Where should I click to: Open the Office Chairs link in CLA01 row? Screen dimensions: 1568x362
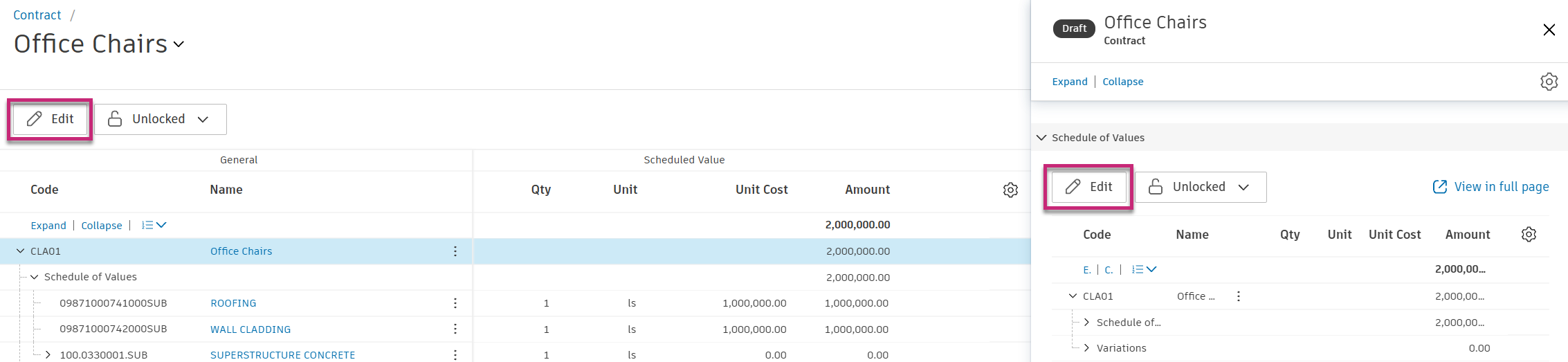(x=241, y=251)
